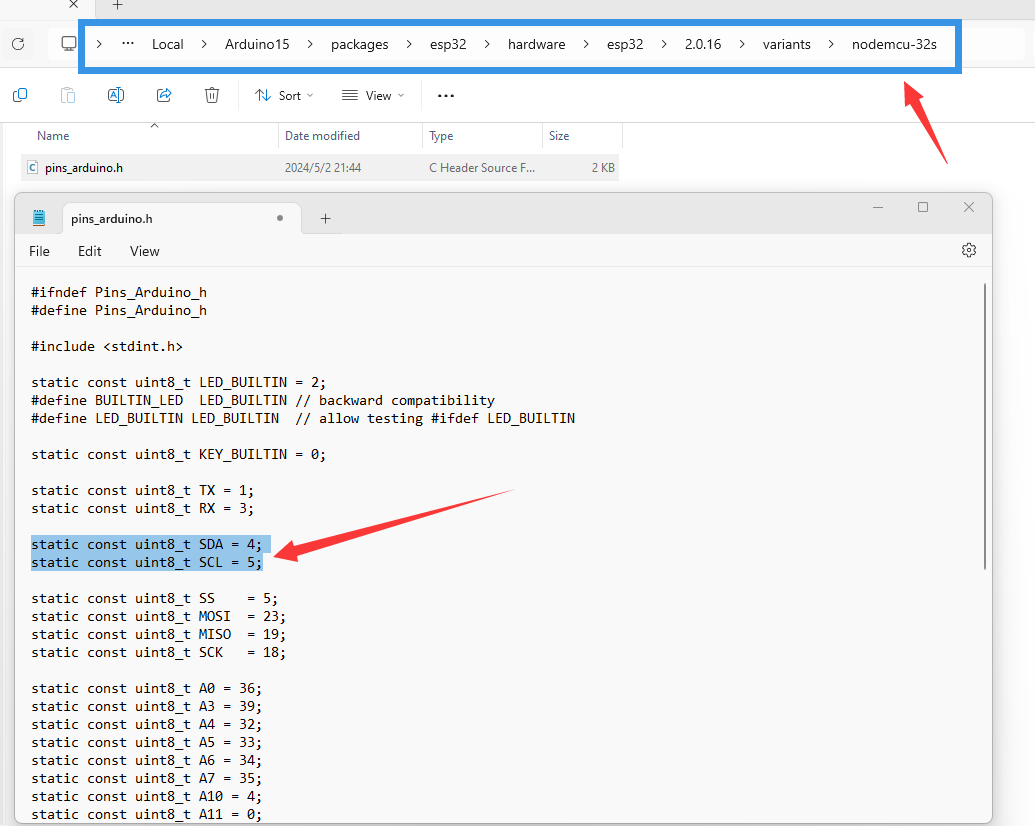Open the Edit menu in Notepad
Image resolution: width=1035 pixels, height=826 pixels.
[x=90, y=251]
